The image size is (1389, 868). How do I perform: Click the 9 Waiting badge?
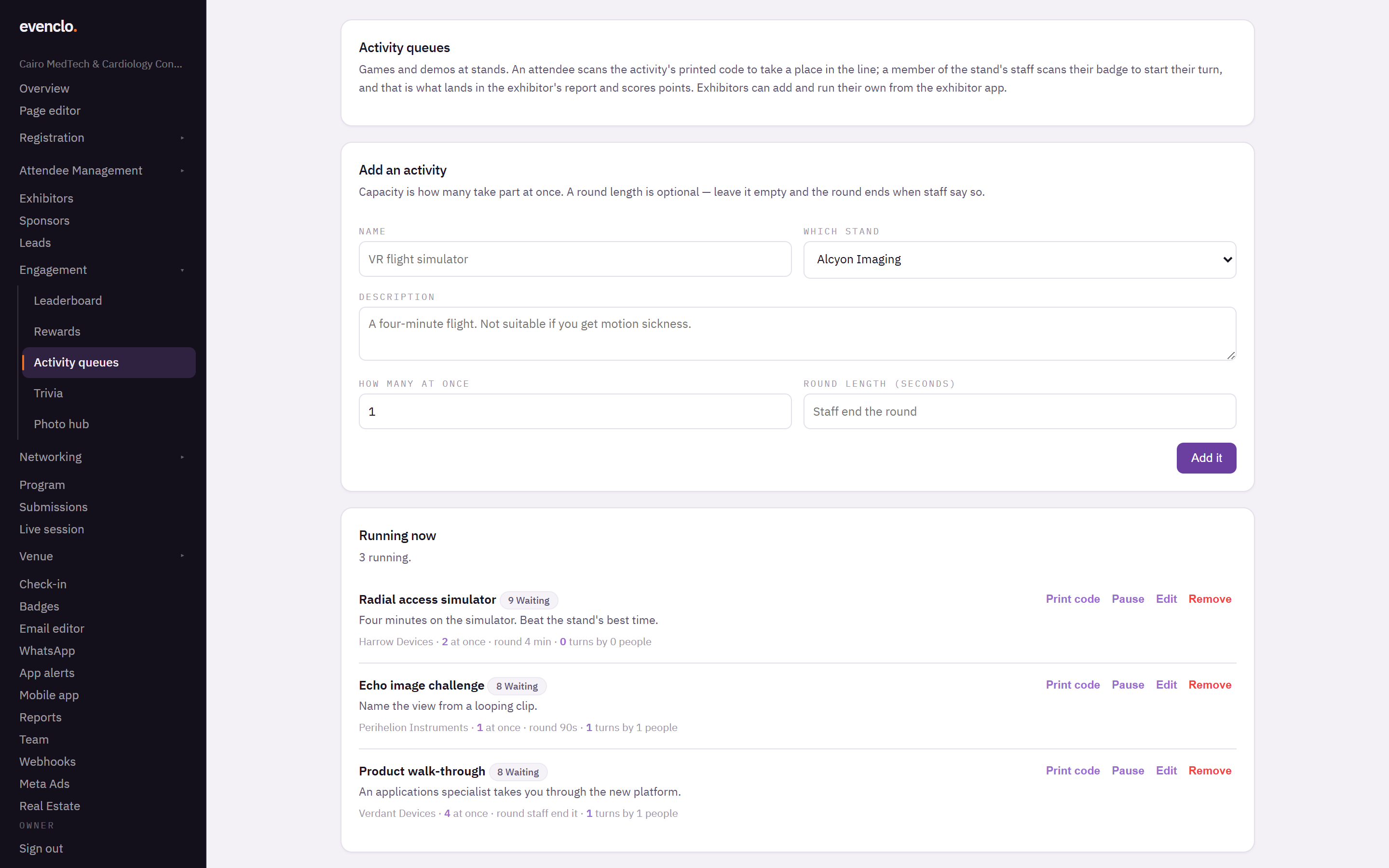[529, 600]
